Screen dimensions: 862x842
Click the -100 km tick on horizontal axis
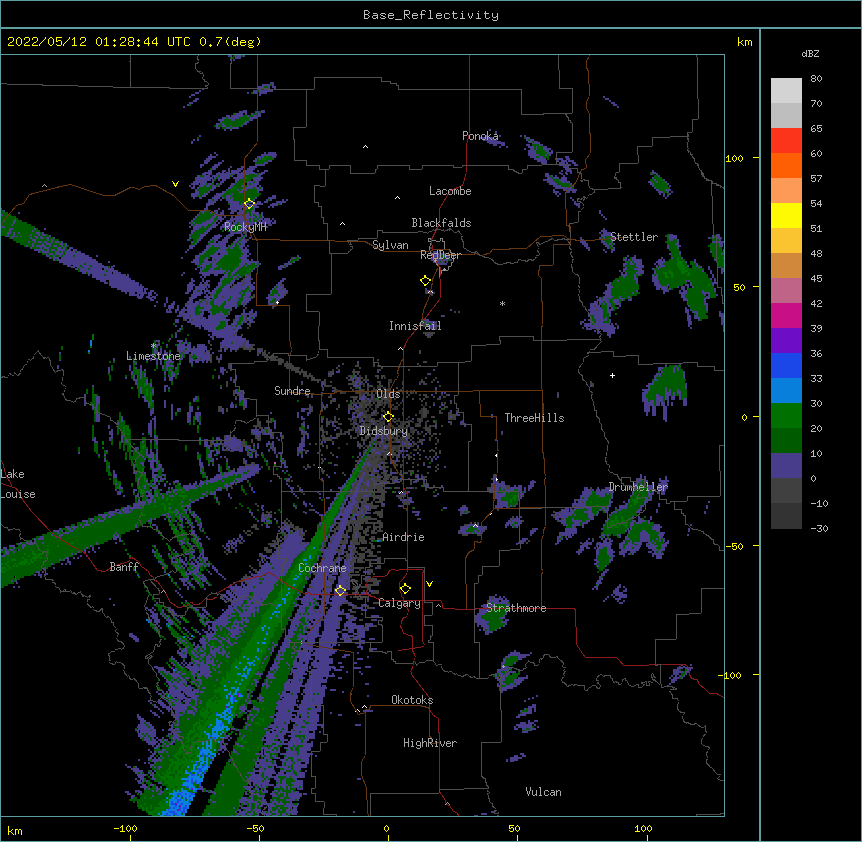(125, 828)
